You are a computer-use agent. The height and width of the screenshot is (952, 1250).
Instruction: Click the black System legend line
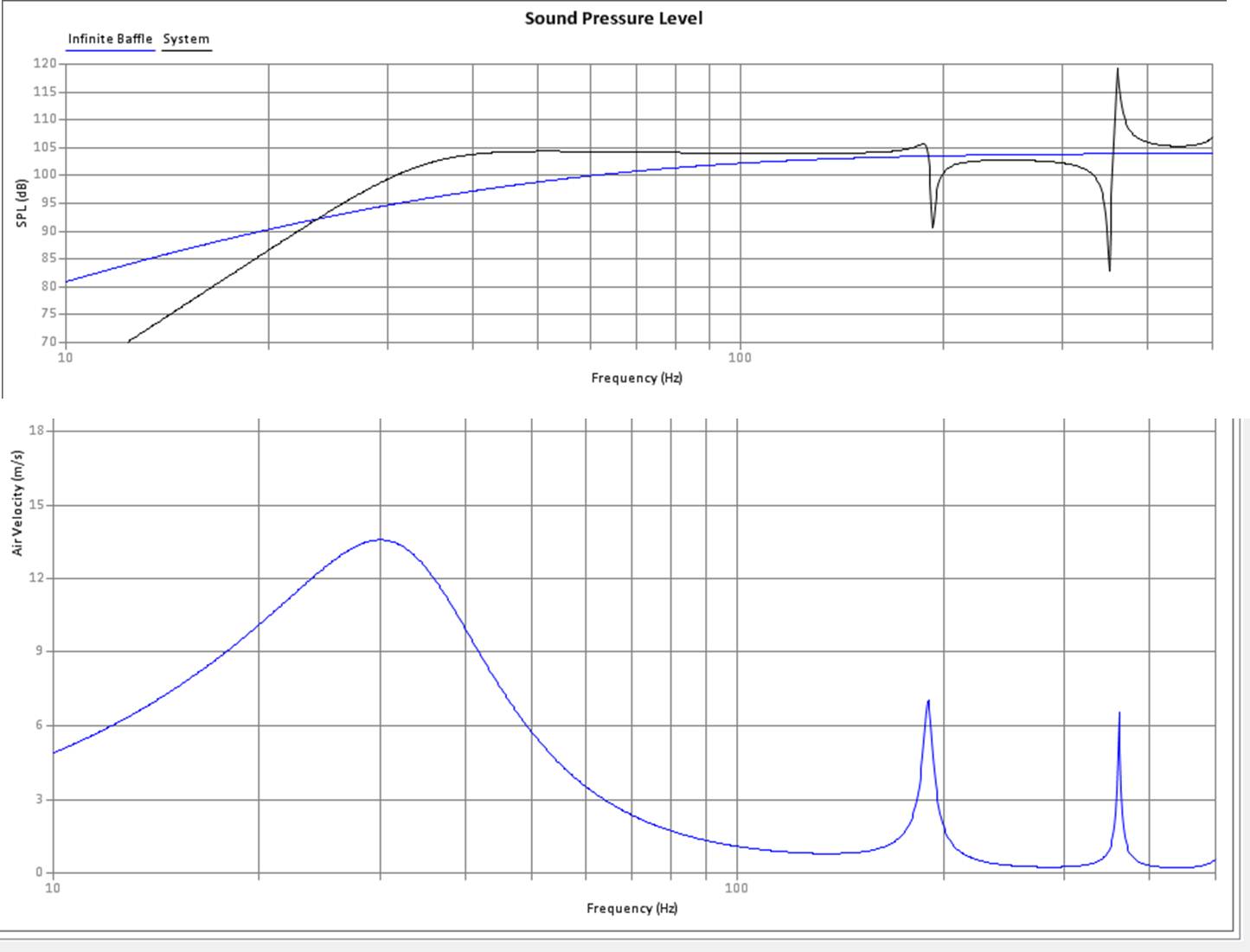(x=187, y=50)
